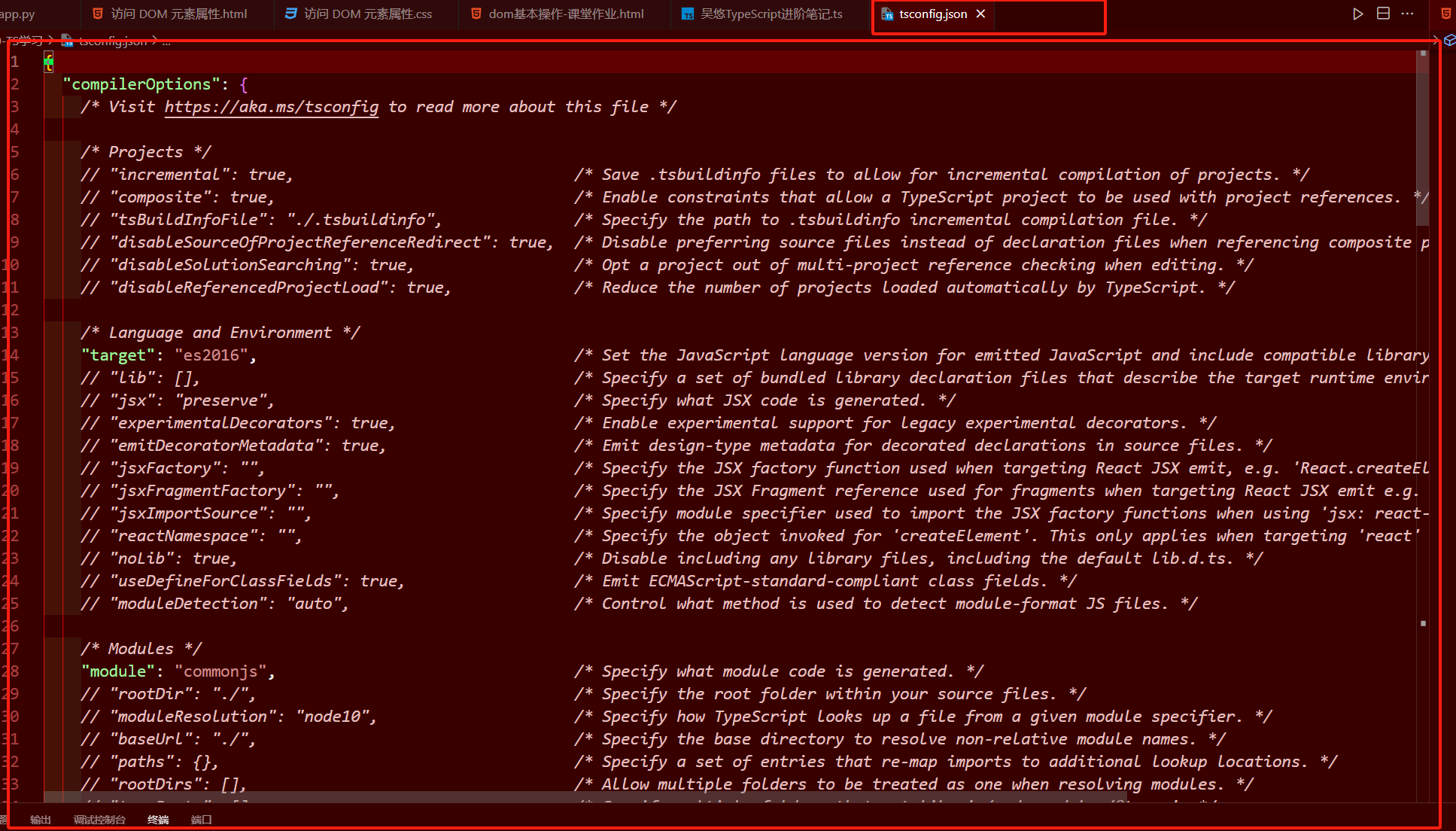Screen dimensions: 1456x831
Task: Click the "disableReferencedProjectLoad" commented option
Action: 266,288
